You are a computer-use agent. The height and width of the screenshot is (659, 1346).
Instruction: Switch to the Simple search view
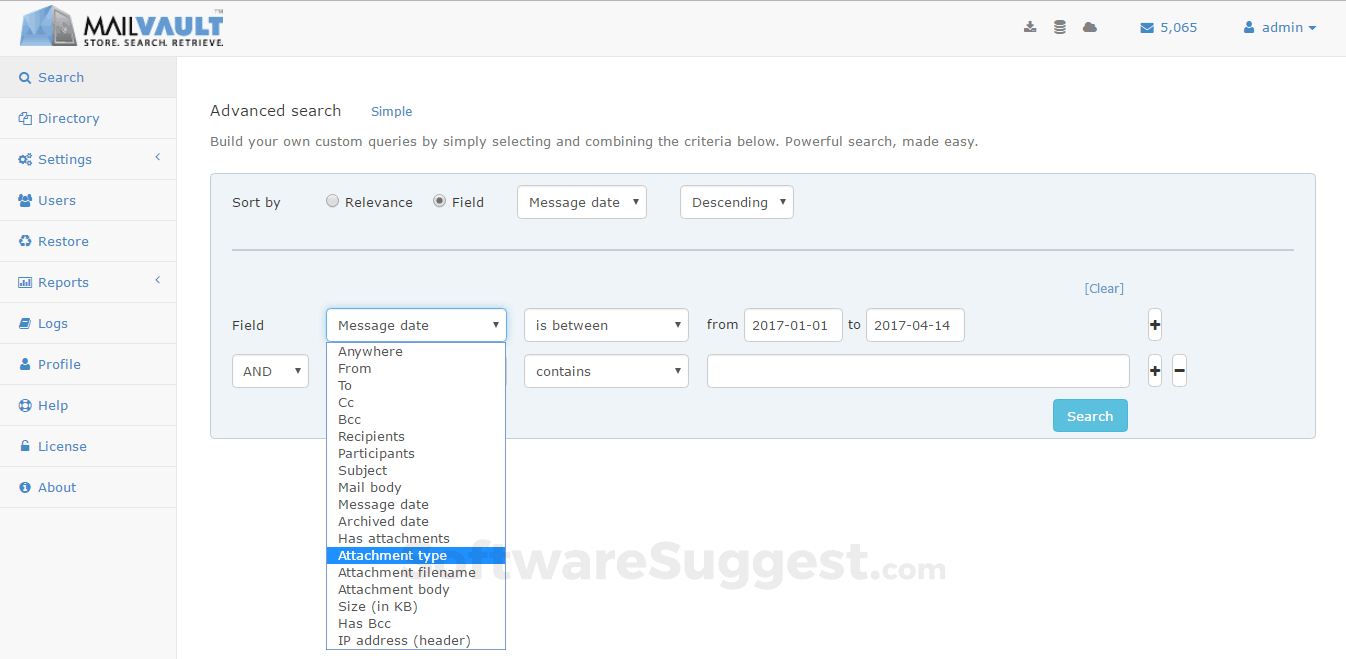391,111
